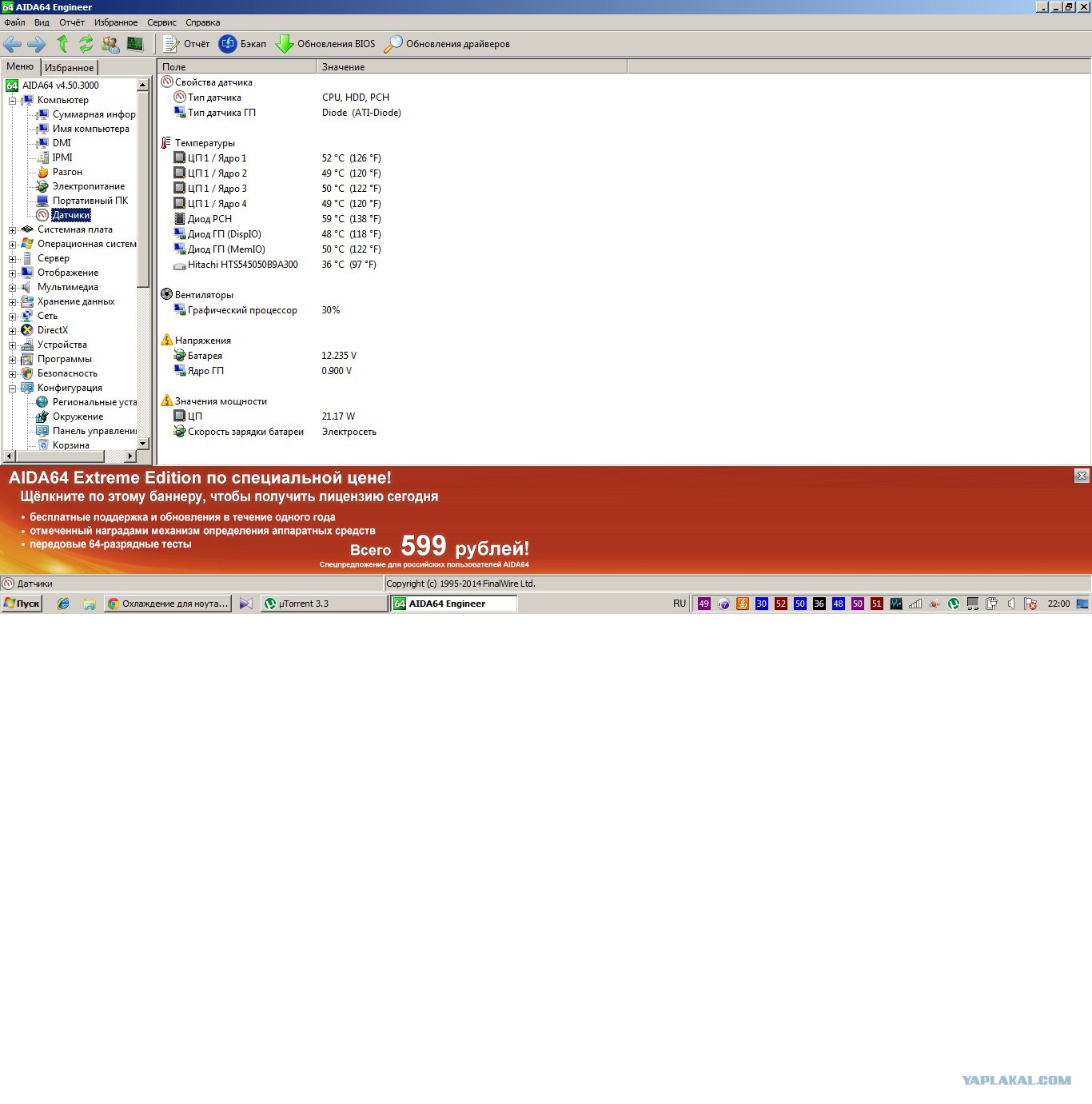The height and width of the screenshot is (1104, 1092).
Task: Open the Окружение icon item
Action: [x=42, y=416]
